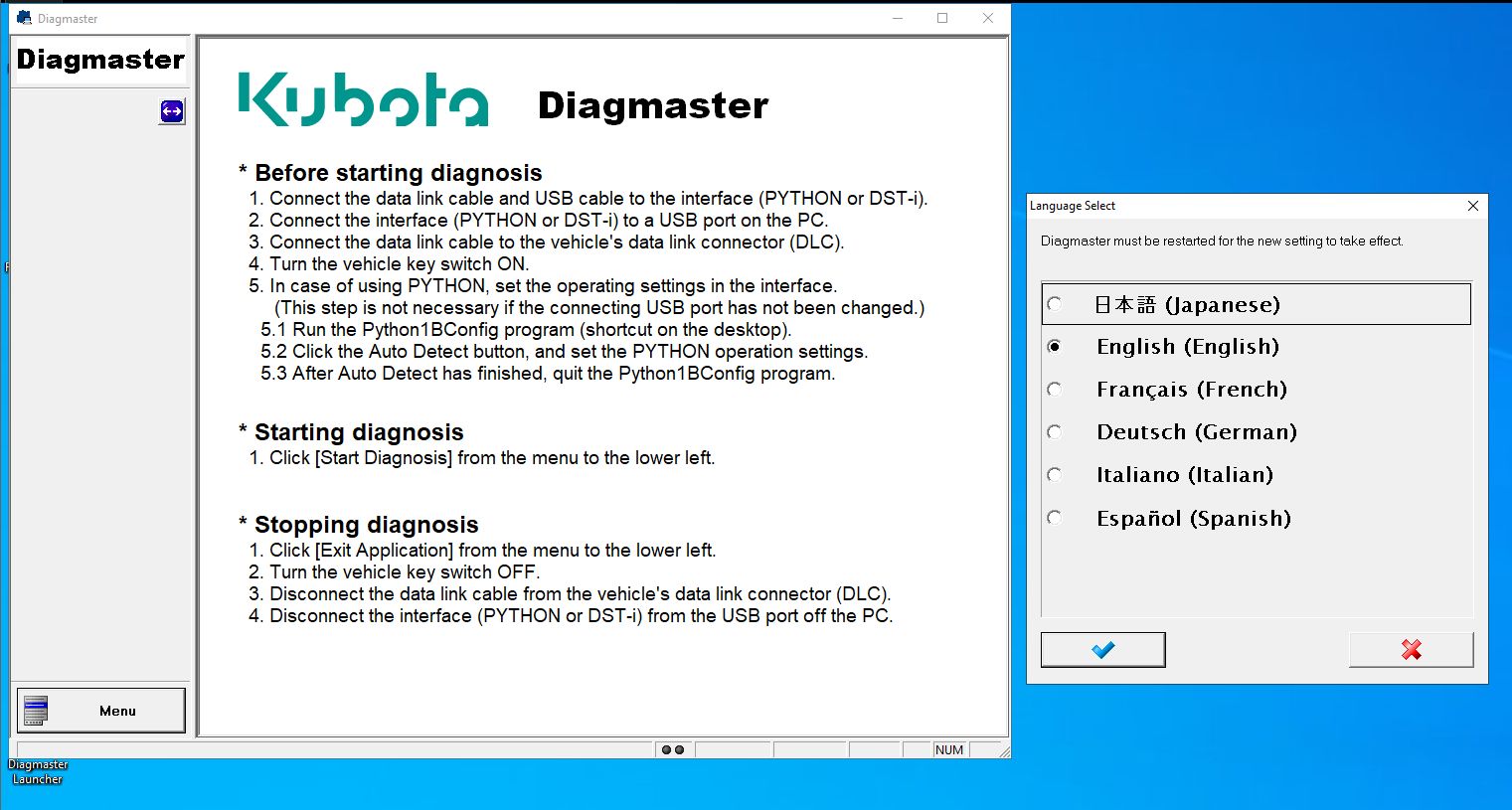This screenshot has height=810, width=1512.
Task: Click the Diagmaster title in the sidebar header
Action: (x=99, y=60)
